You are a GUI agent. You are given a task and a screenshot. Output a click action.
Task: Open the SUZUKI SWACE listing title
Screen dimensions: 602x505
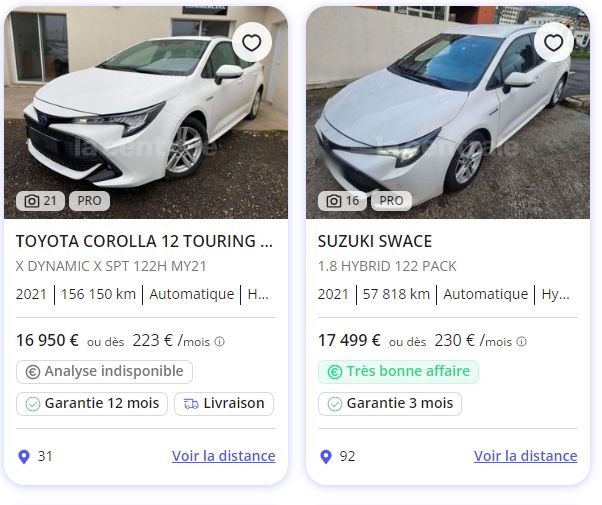tap(375, 241)
